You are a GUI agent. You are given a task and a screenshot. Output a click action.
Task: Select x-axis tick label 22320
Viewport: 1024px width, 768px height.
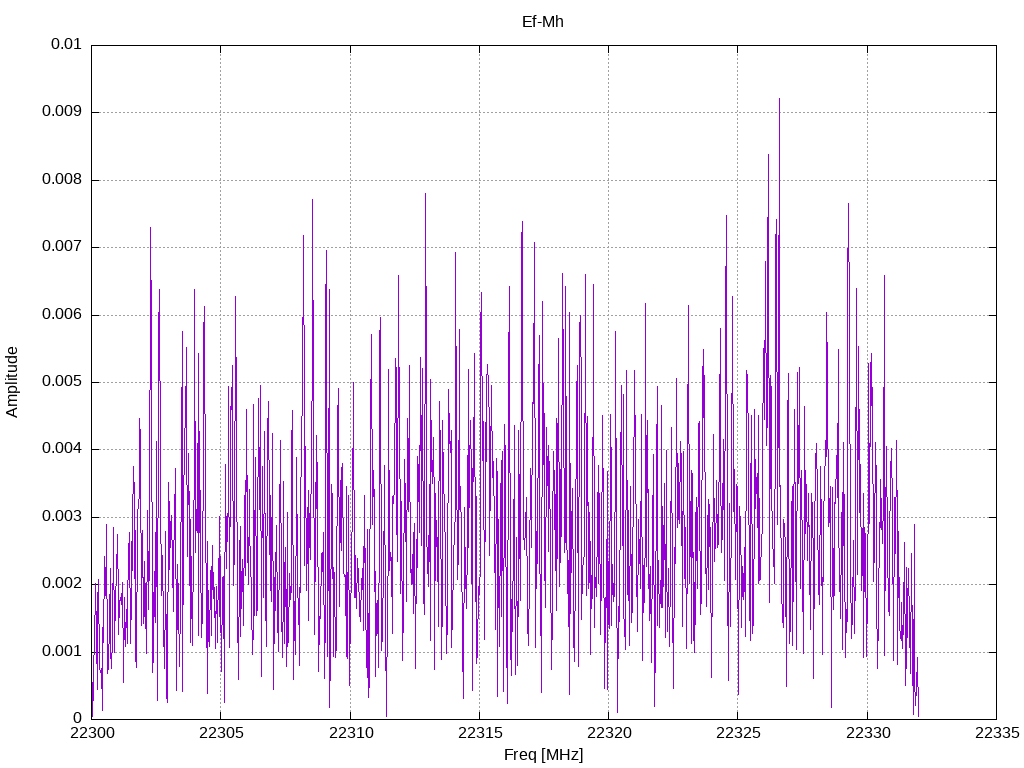[x=609, y=733]
